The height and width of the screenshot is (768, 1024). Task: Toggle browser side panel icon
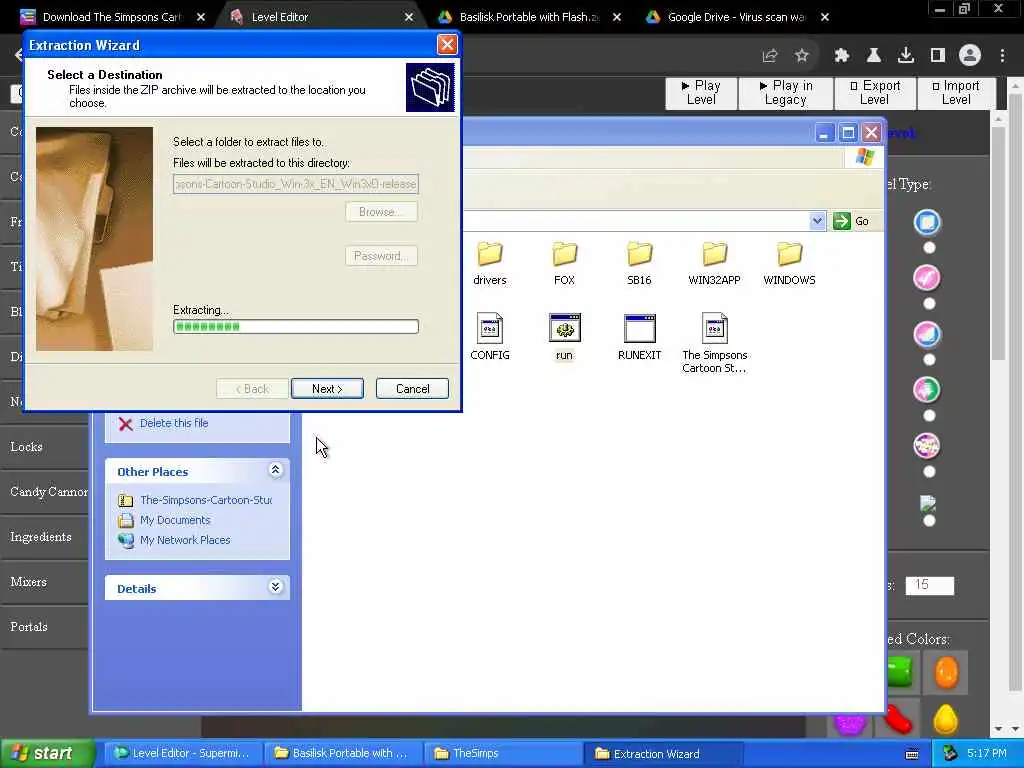[938, 56]
